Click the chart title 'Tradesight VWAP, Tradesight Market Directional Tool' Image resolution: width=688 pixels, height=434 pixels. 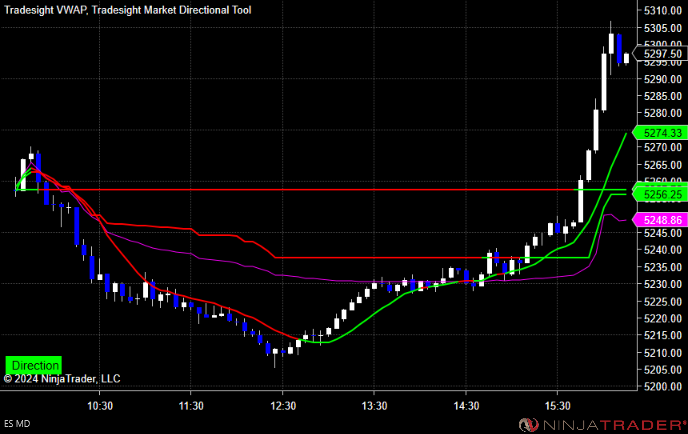click(128, 10)
